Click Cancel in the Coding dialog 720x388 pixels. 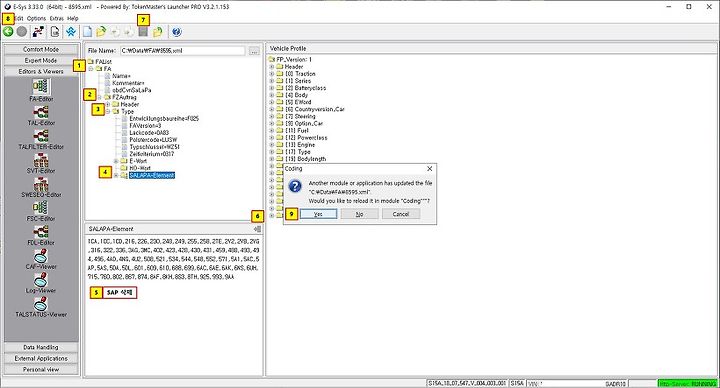coord(401,214)
